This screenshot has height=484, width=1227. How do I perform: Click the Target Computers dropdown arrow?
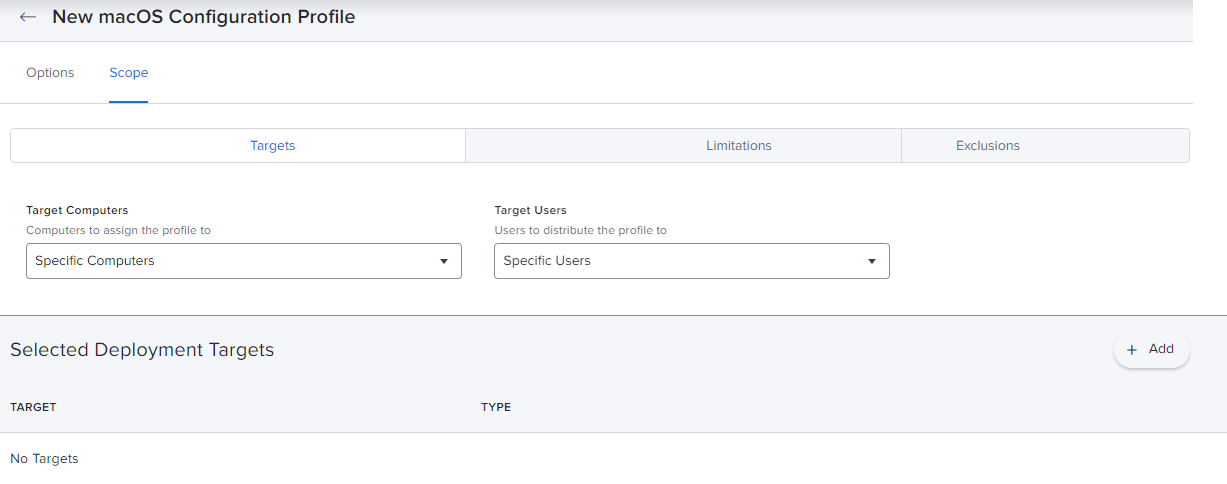point(444,261)
